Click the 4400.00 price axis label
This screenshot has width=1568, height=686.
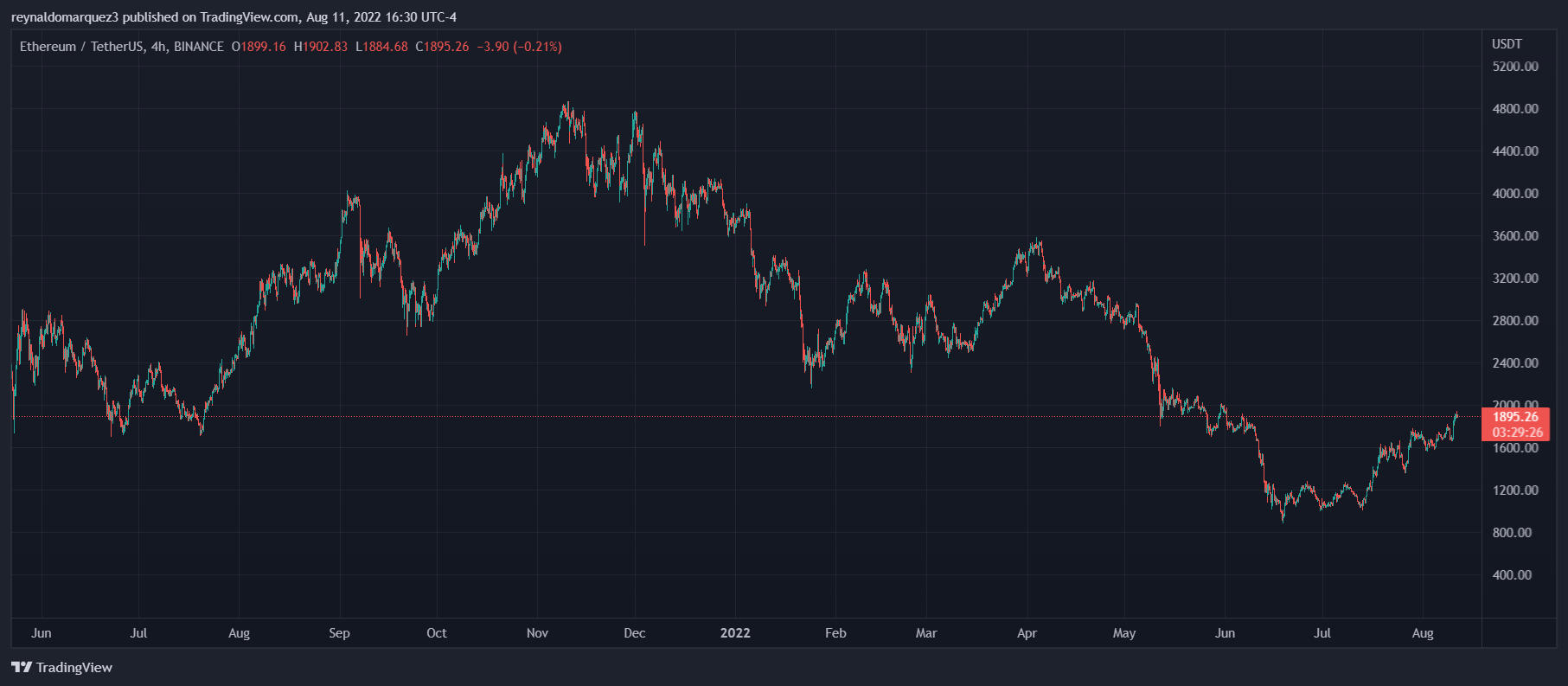(x=1515, y=151)
